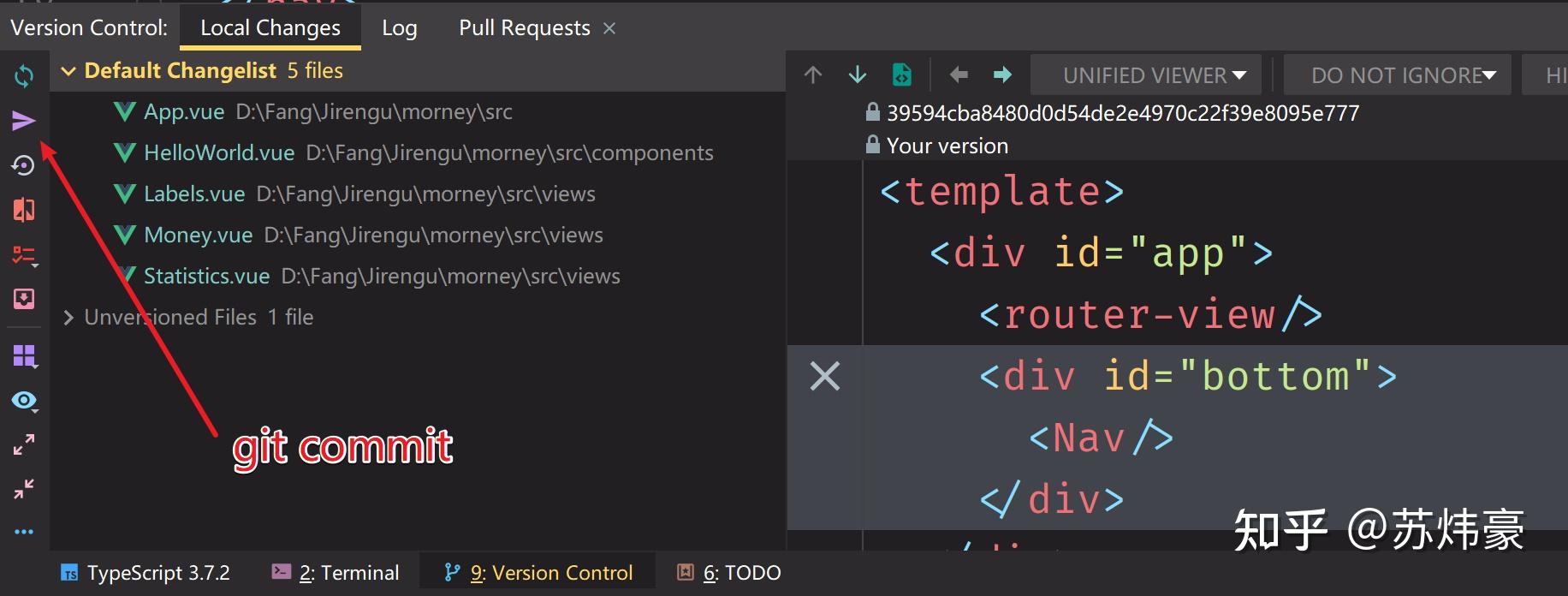Open the 2: Terminal tool window
The height and width of the screenshot is (596, 1568).
pyautogui.click(x=336, y=573)
